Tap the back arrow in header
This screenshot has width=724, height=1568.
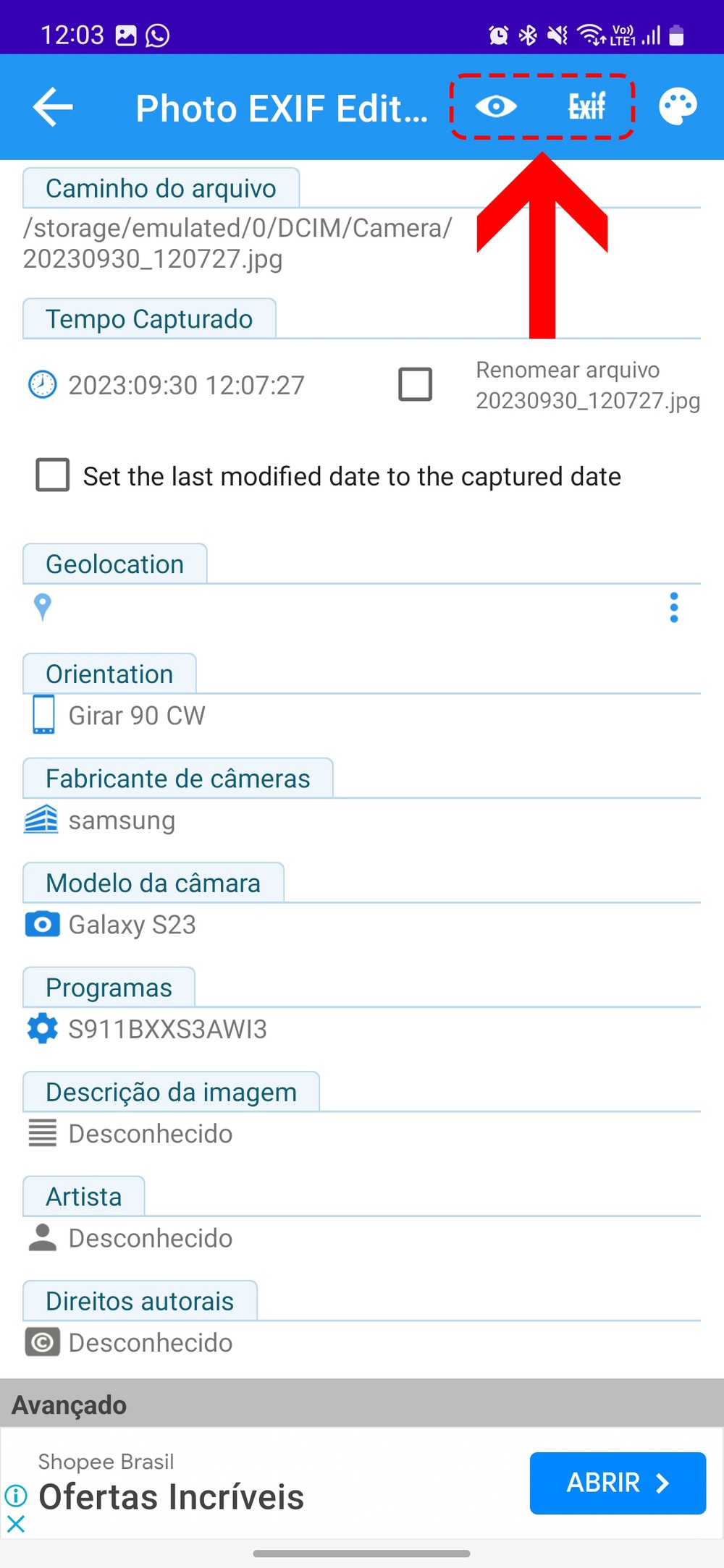[53, 107]
